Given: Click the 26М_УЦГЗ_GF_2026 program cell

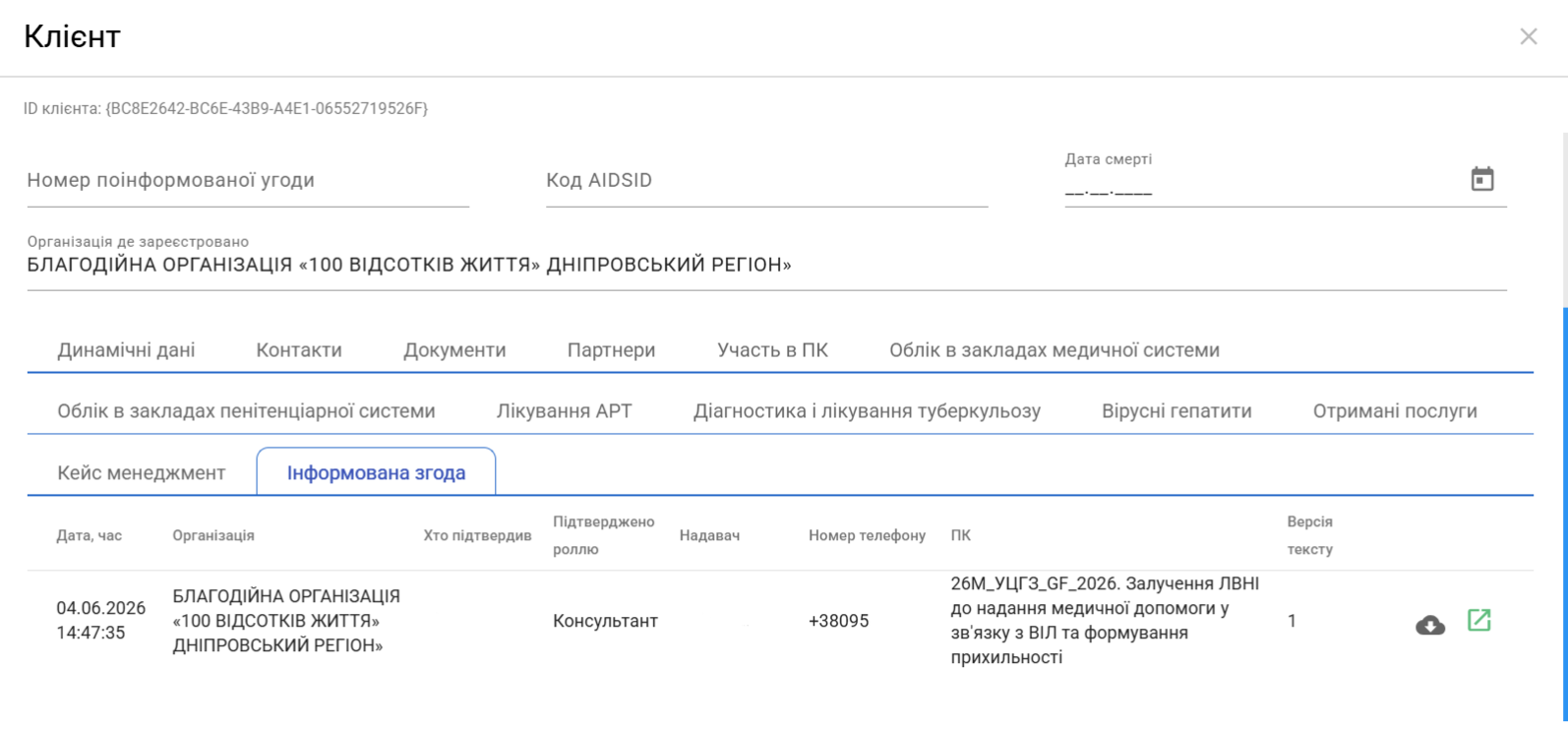Looking at the screenshot, I should click(1105, 620).
